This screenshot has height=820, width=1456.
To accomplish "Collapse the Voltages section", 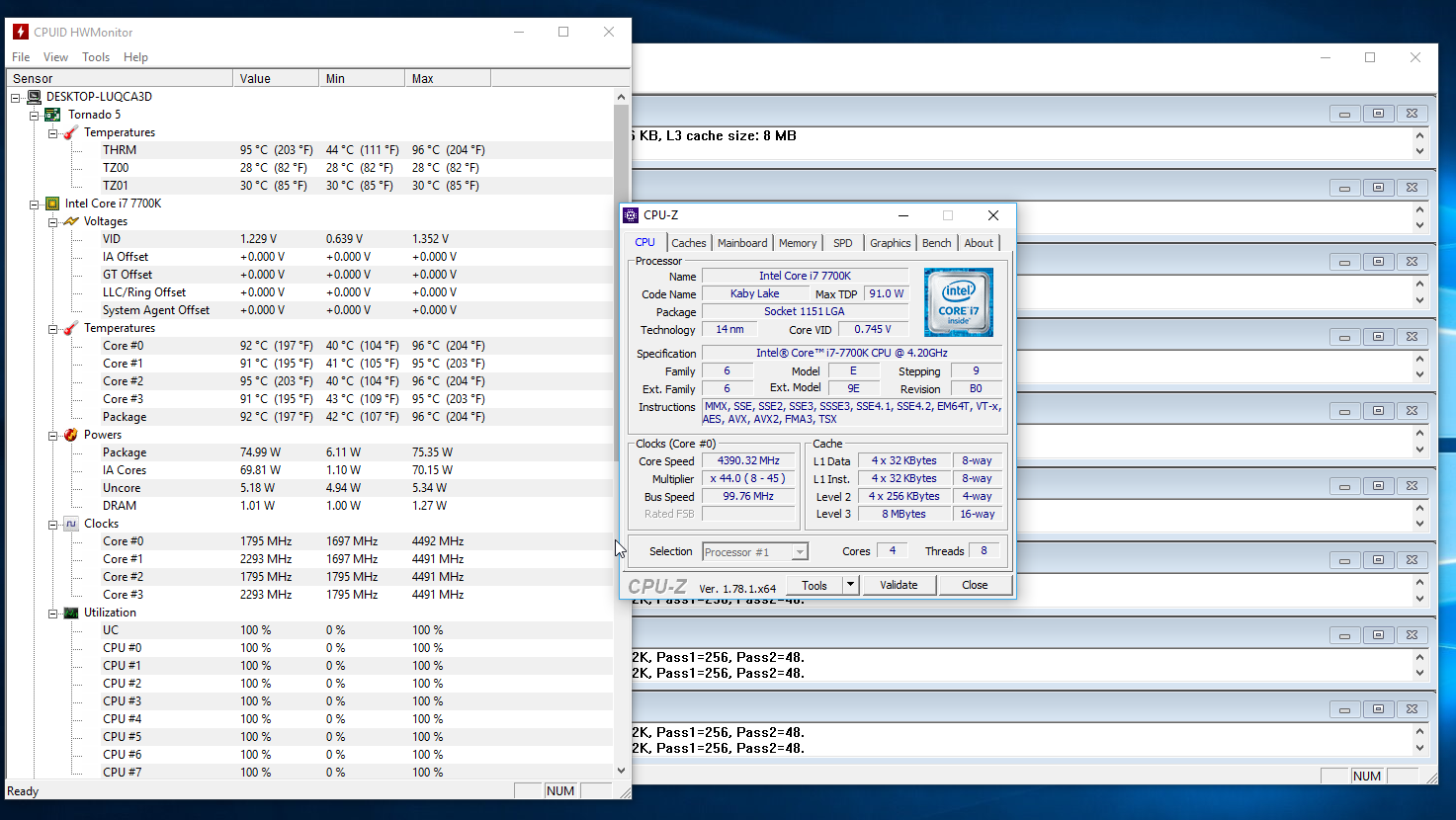I will pos(52,221).
